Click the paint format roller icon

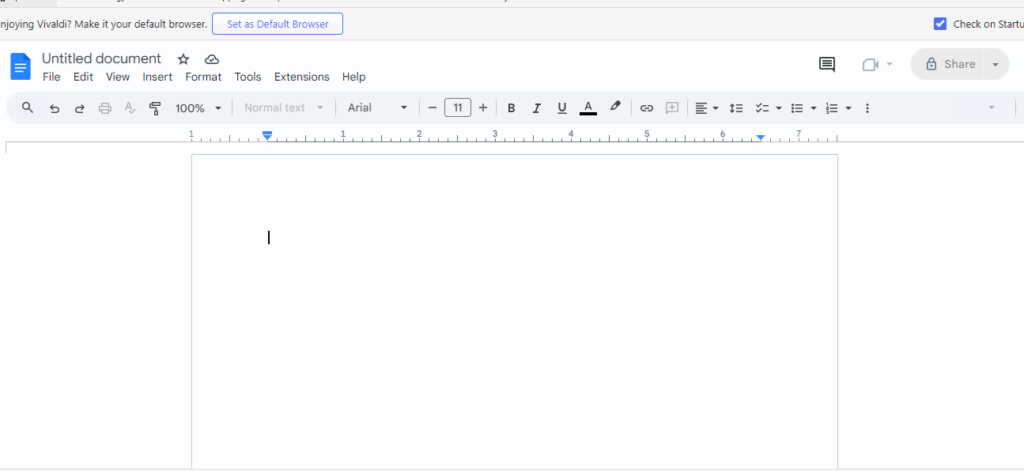tap(155, 108)
